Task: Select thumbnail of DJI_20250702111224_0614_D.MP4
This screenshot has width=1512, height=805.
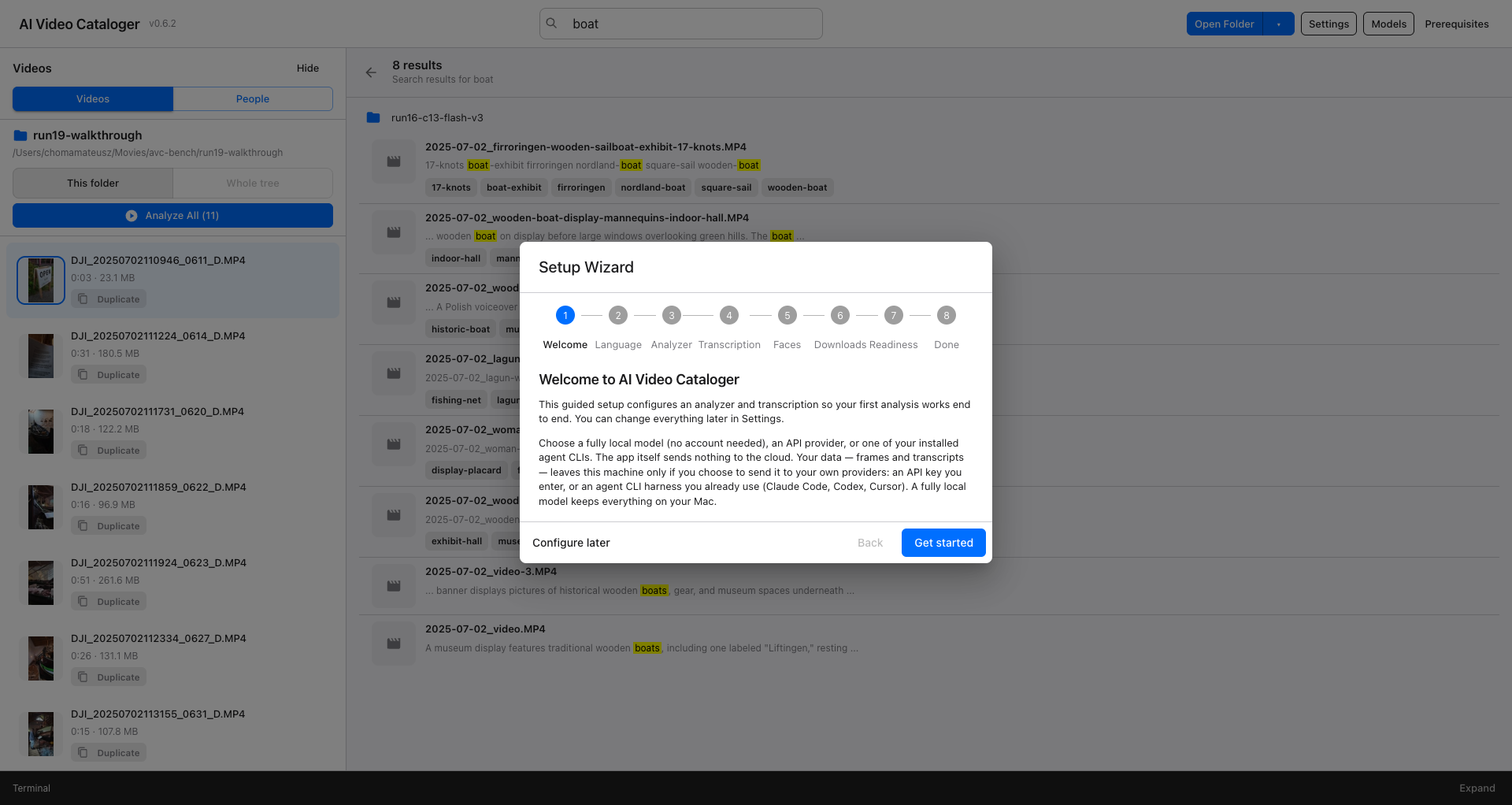Action: click(x=41, y=356)
